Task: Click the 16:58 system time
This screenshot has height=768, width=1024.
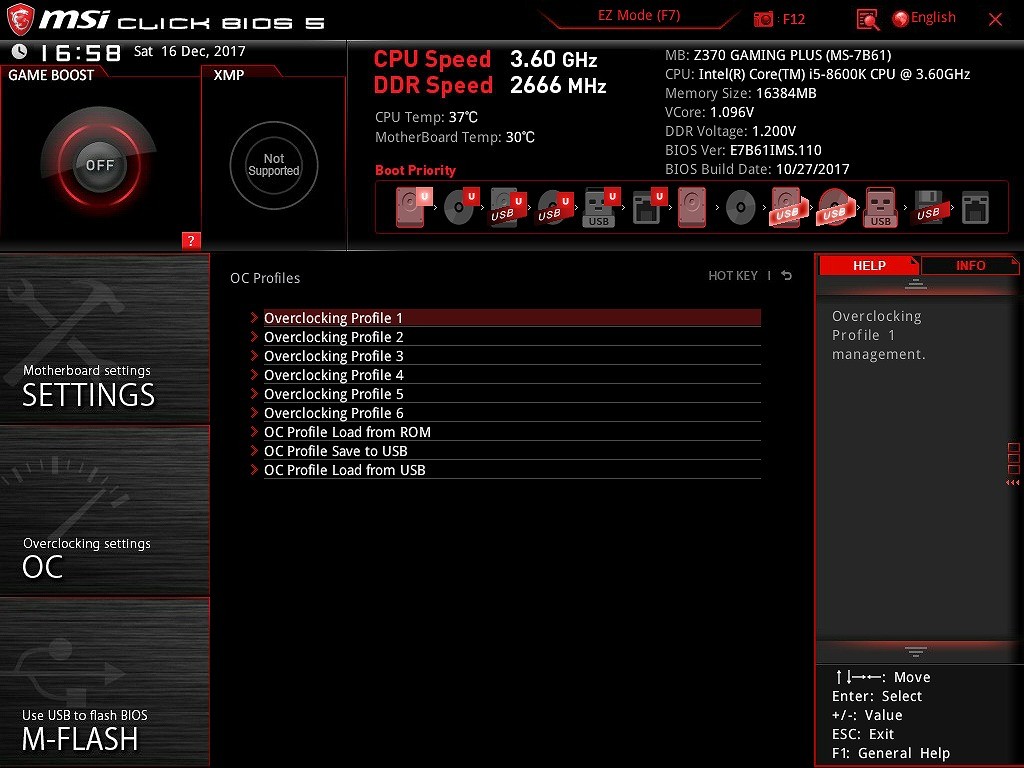Action: 81,52
